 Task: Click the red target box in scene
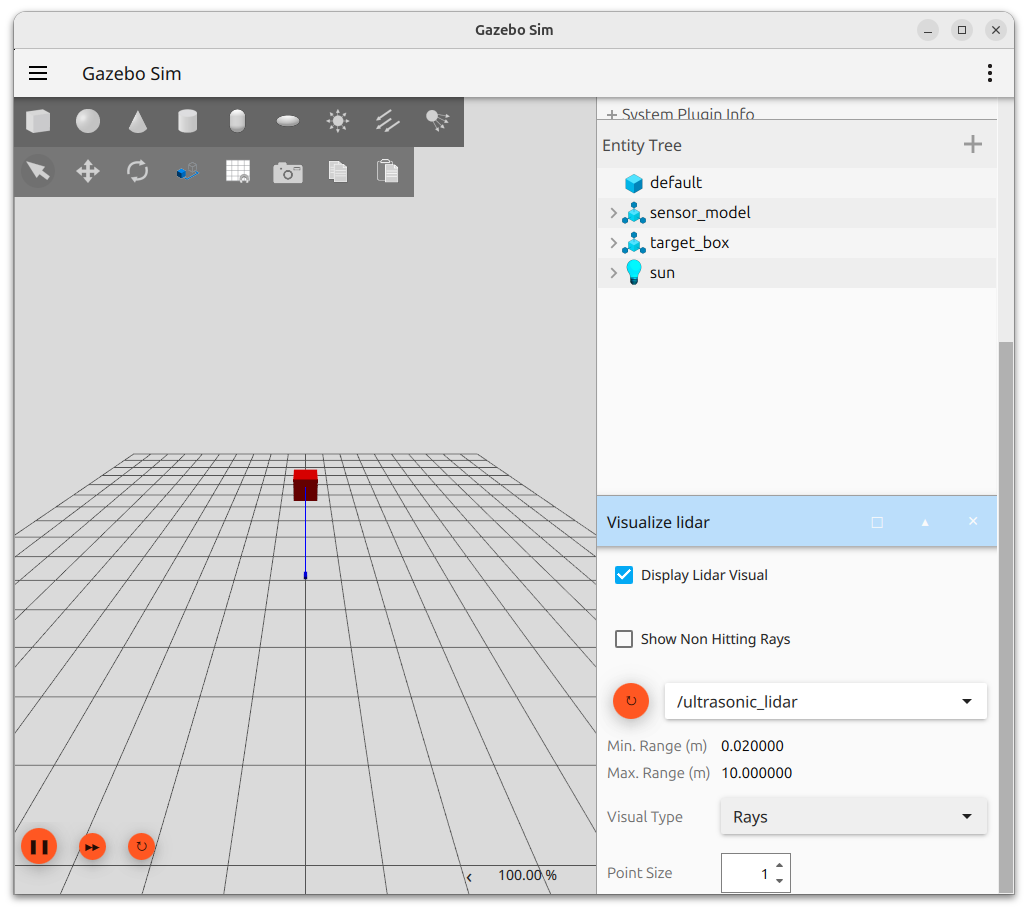point(306,485)
